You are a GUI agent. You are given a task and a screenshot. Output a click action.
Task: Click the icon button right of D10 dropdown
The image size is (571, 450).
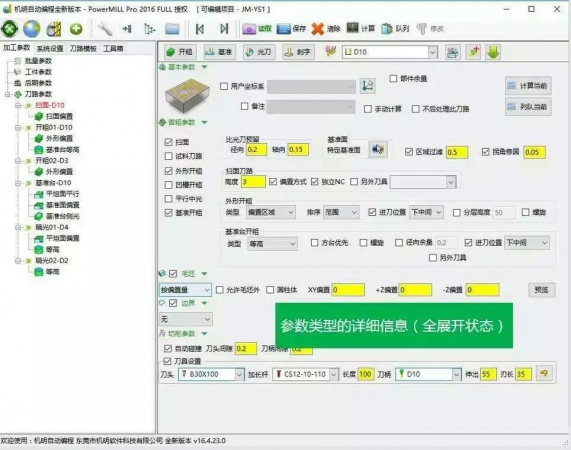tap(453, 52)
